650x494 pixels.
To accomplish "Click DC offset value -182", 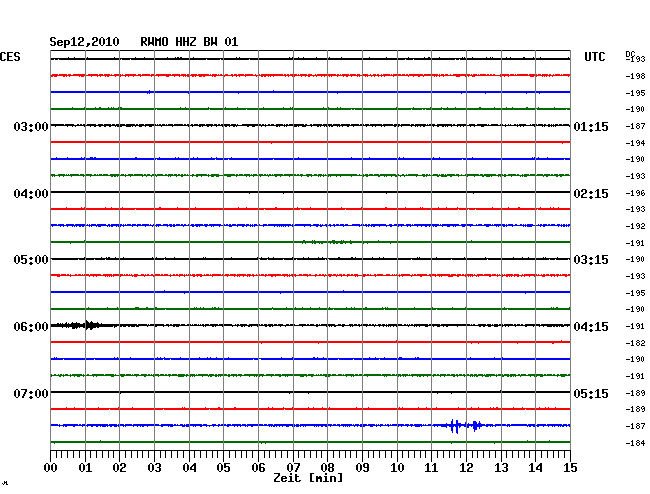I will pos(635,343).
